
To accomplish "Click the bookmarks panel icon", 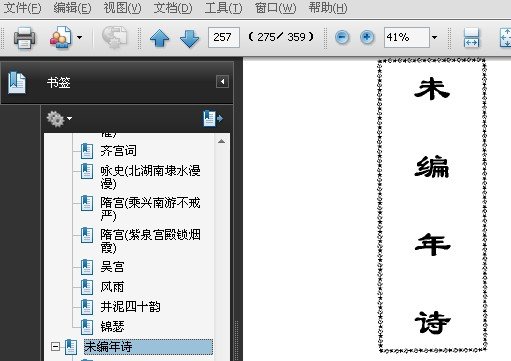I will click(17, 82).
